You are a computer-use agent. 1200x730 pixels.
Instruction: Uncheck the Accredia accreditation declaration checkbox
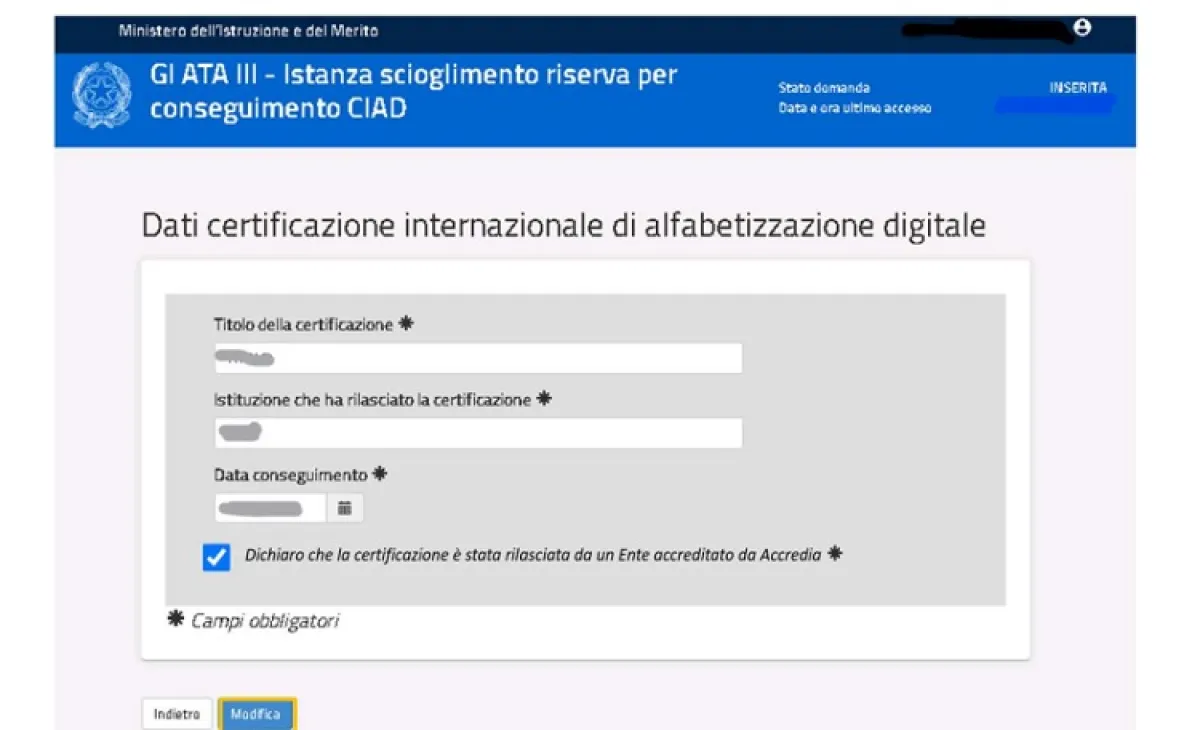point(216,557)
